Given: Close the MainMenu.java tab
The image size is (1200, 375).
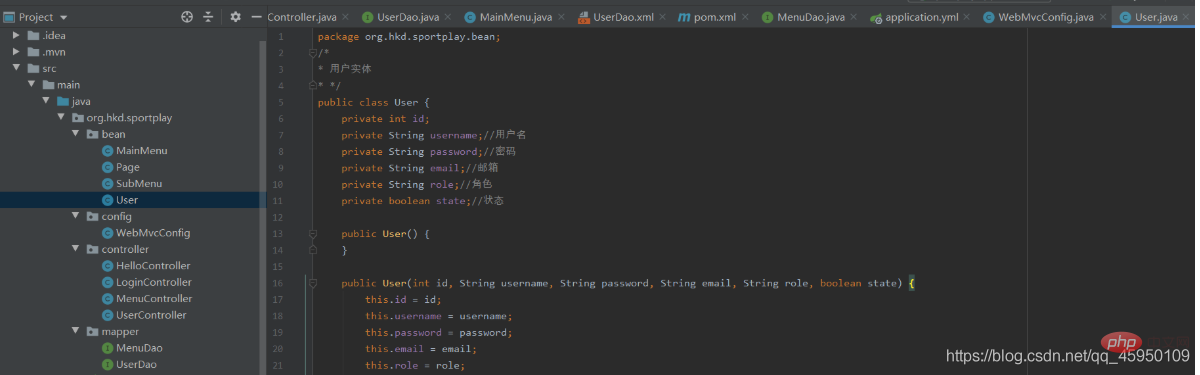Looking at the screenshot, I should click(561, 18).
